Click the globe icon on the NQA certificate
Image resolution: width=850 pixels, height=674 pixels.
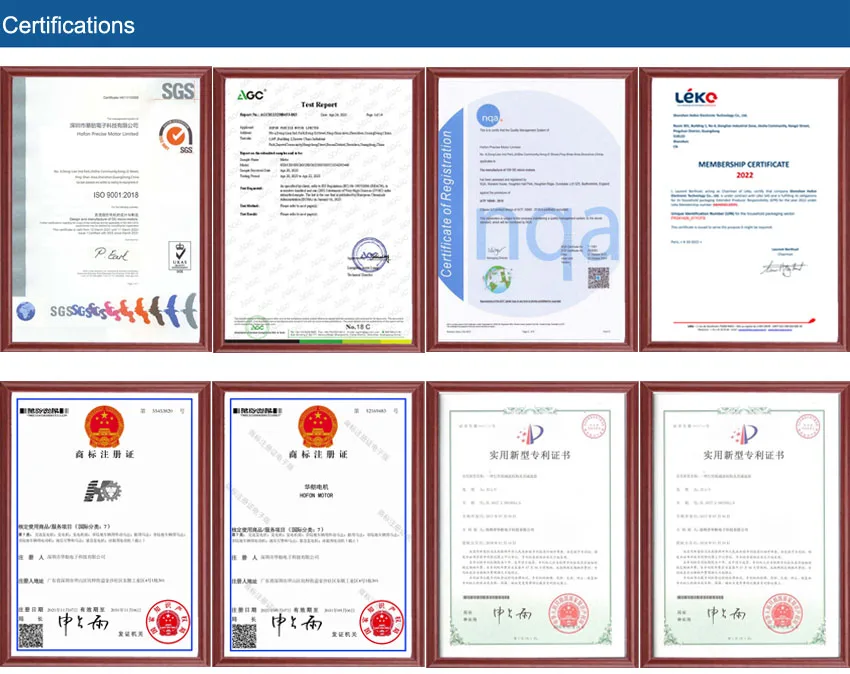click(498, 280)
